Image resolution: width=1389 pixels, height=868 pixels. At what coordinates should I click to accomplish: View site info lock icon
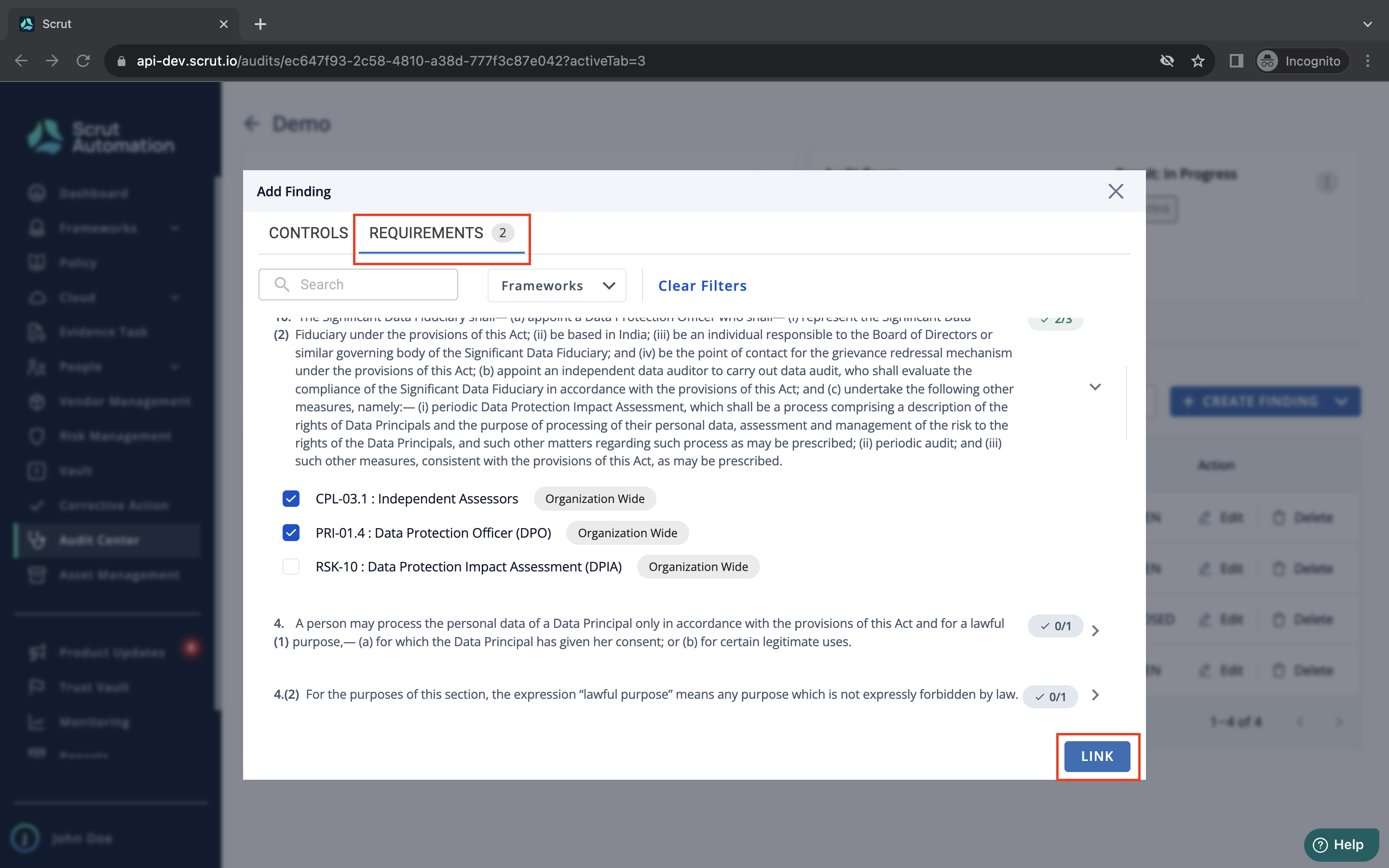[121, 61]
